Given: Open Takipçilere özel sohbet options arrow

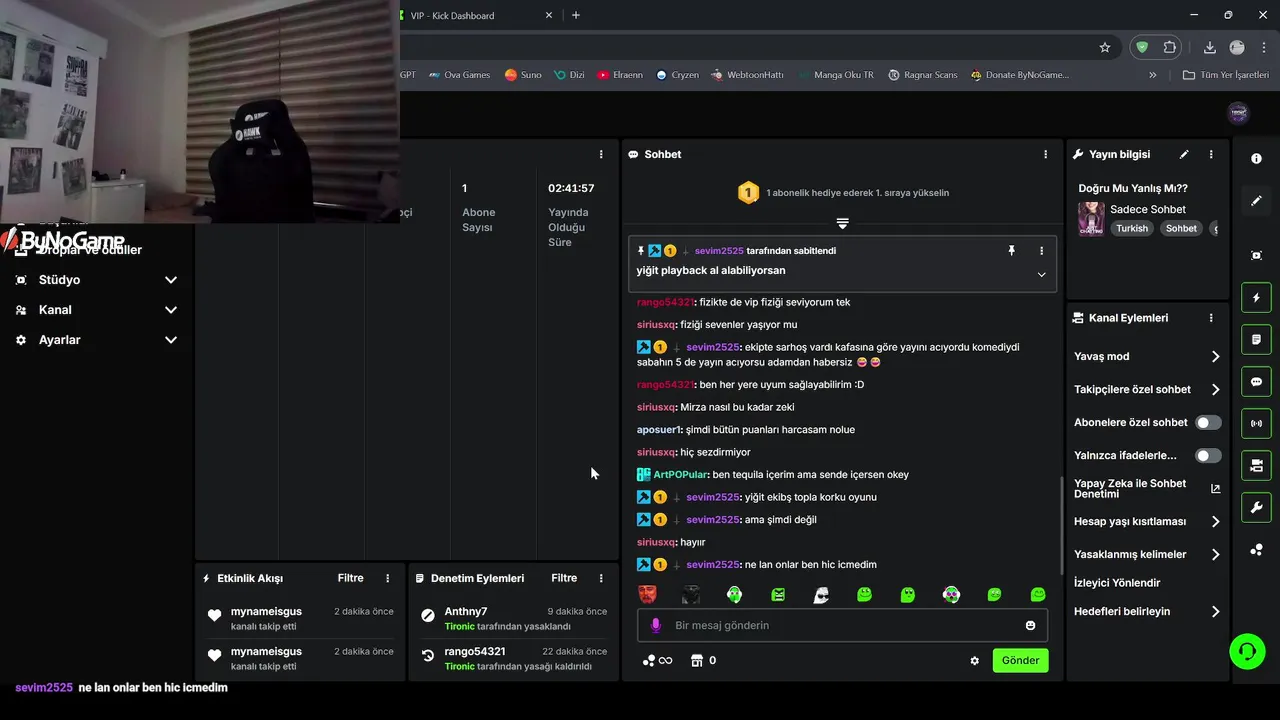Looking at the screenshot, I should [1215, 389].
